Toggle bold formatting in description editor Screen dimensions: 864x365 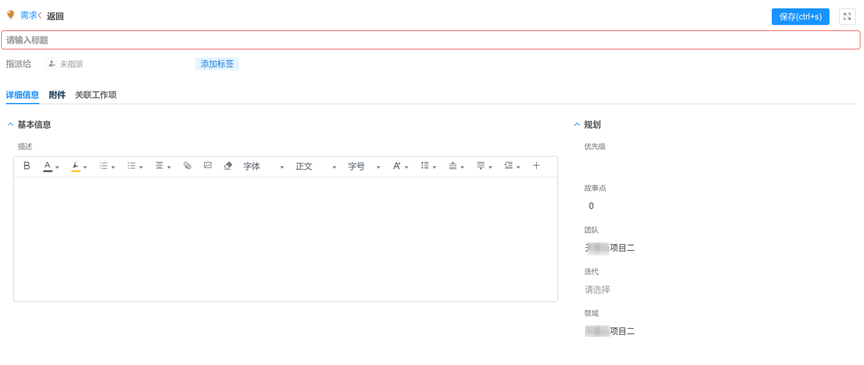click(x=26, y=166)
